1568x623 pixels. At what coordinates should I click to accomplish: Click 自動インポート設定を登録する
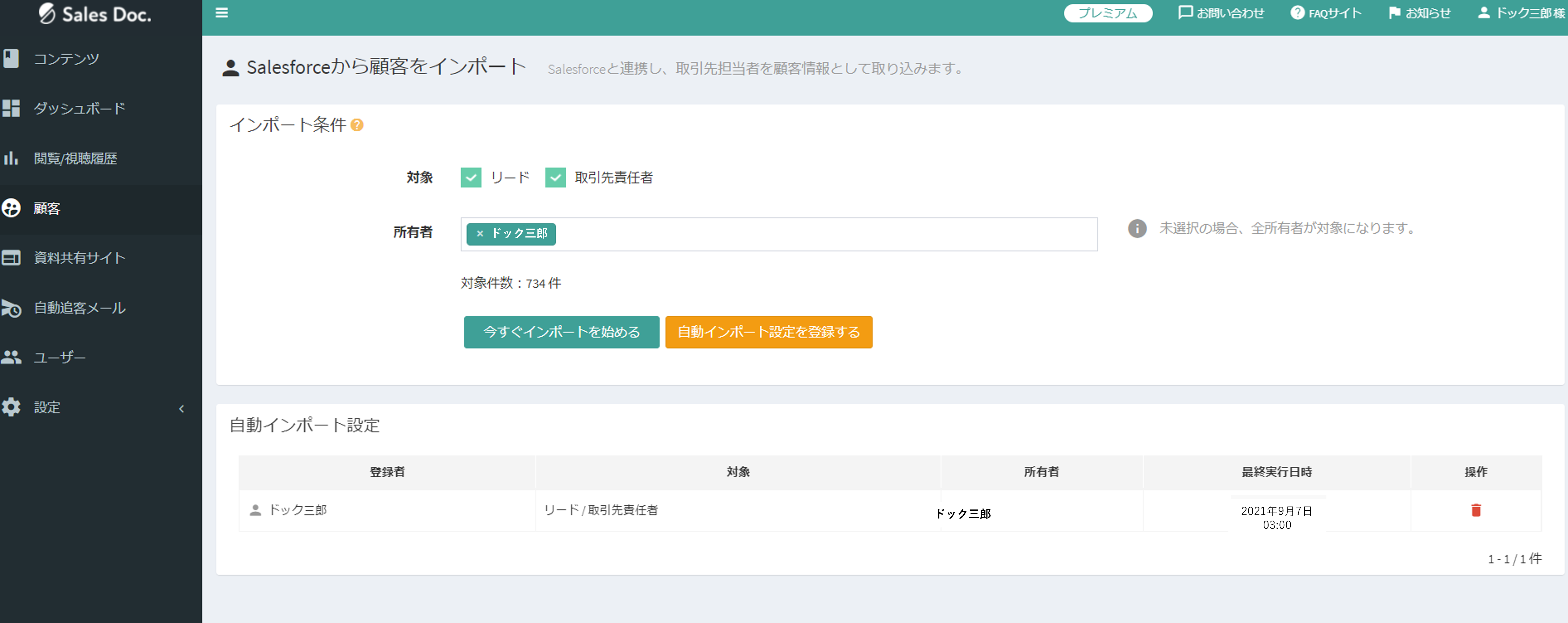coord(769,332)
